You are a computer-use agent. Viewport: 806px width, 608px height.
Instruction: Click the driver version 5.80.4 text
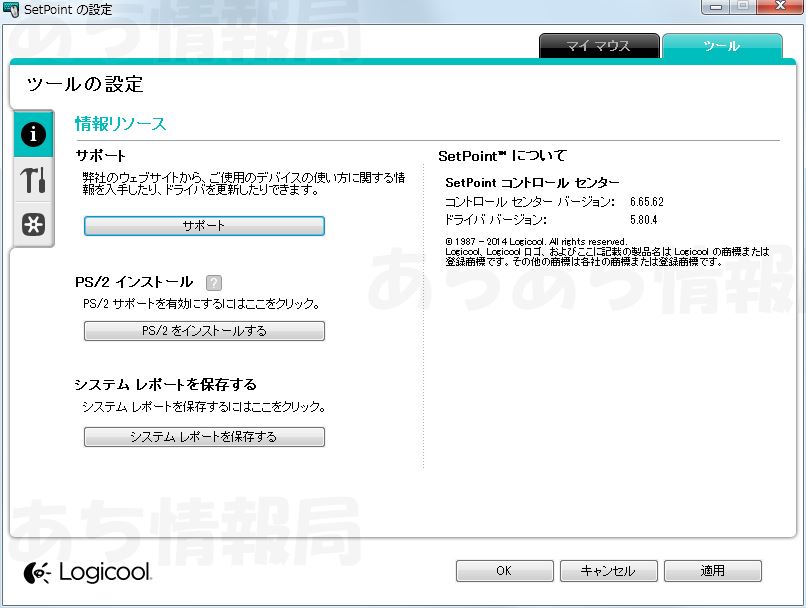coord(643,219)
